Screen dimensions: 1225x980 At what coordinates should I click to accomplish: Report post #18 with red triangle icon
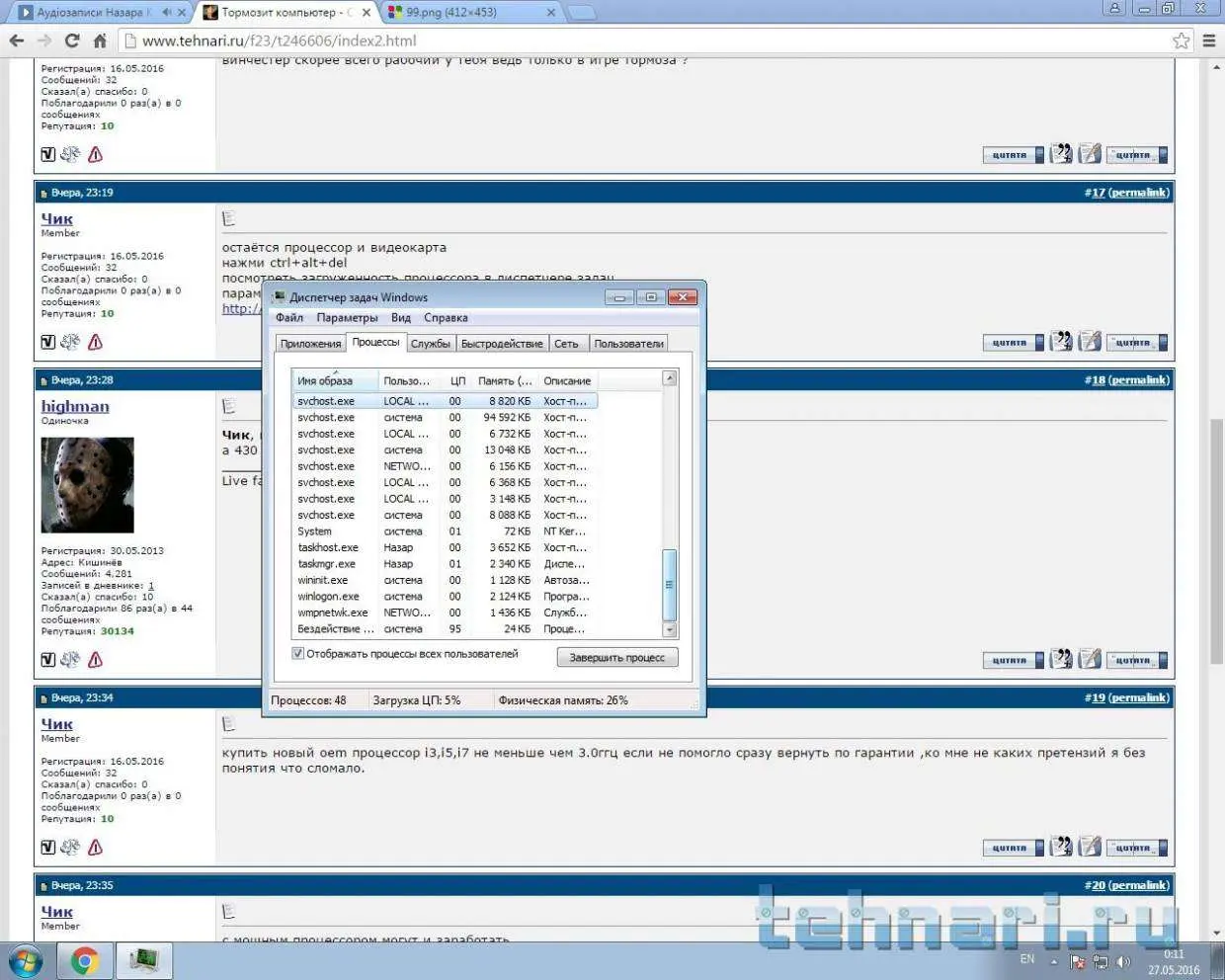[x=95, y=659]
